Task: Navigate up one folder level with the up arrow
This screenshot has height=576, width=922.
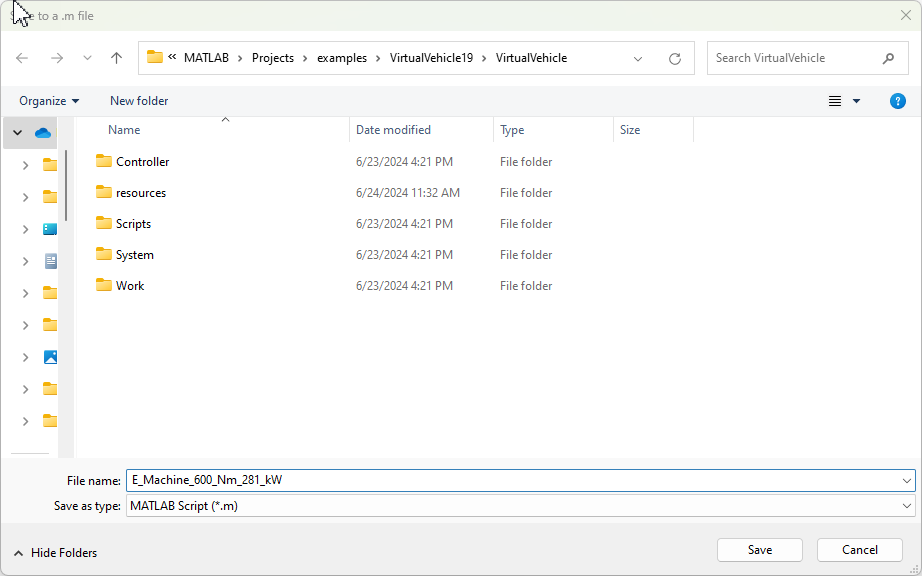Action: [115, 58]
